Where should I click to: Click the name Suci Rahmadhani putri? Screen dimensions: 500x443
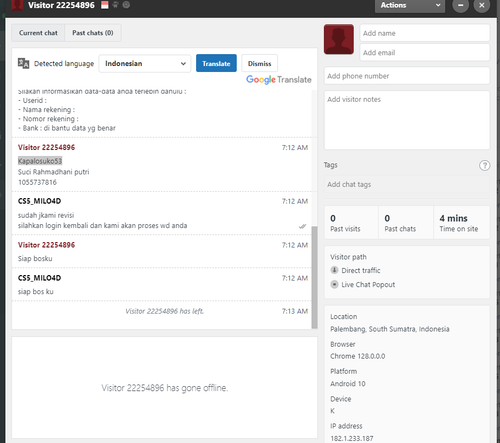coord(54,172)
